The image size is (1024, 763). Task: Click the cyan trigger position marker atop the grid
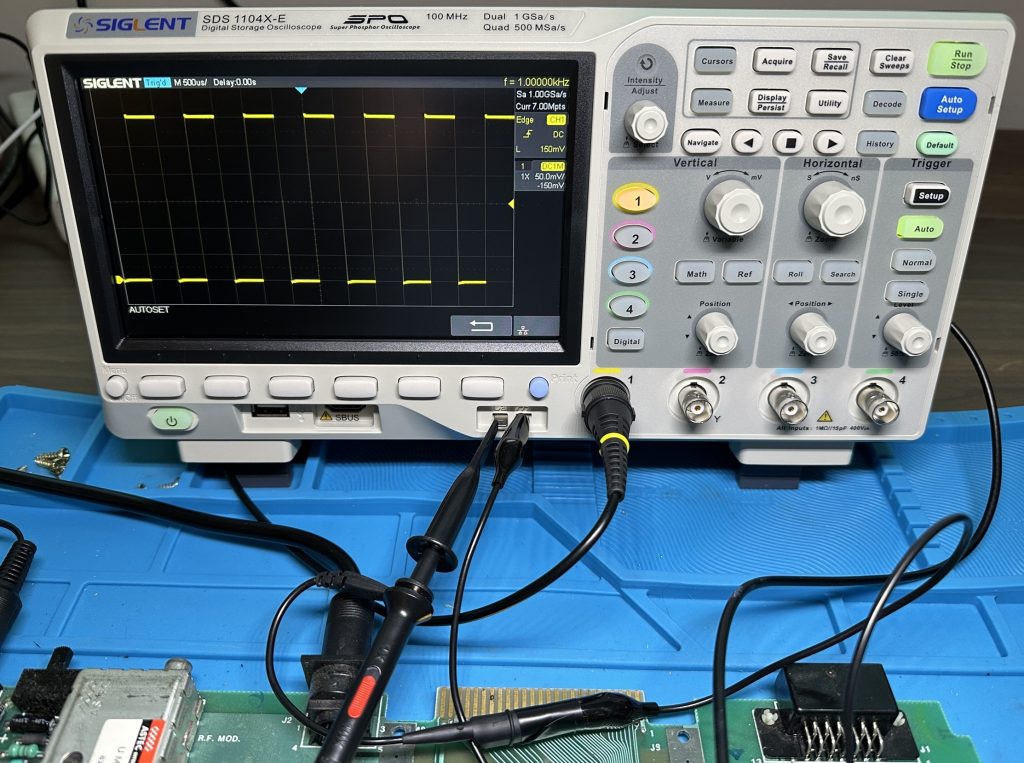300,90
